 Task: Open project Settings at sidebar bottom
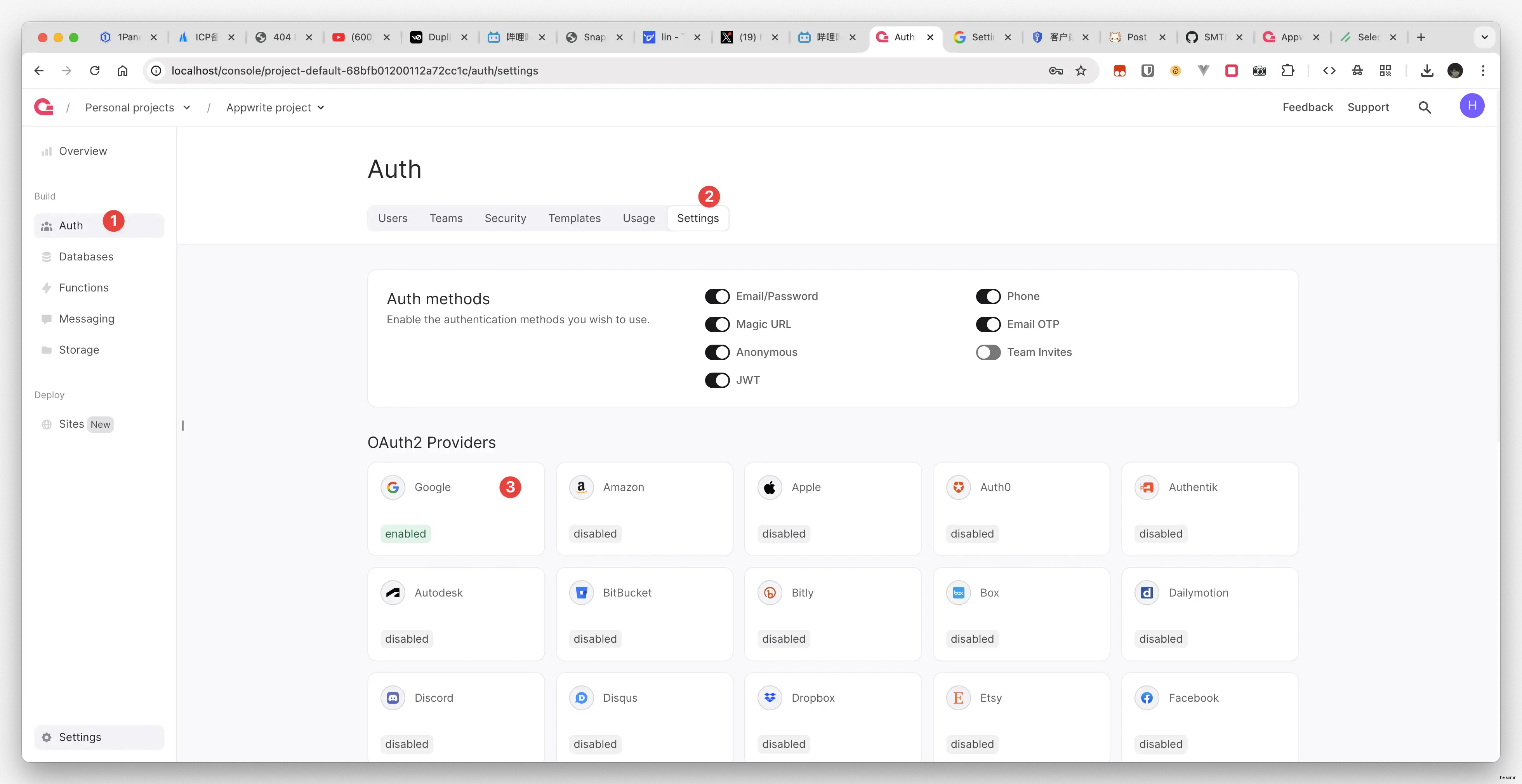[99, 737]
